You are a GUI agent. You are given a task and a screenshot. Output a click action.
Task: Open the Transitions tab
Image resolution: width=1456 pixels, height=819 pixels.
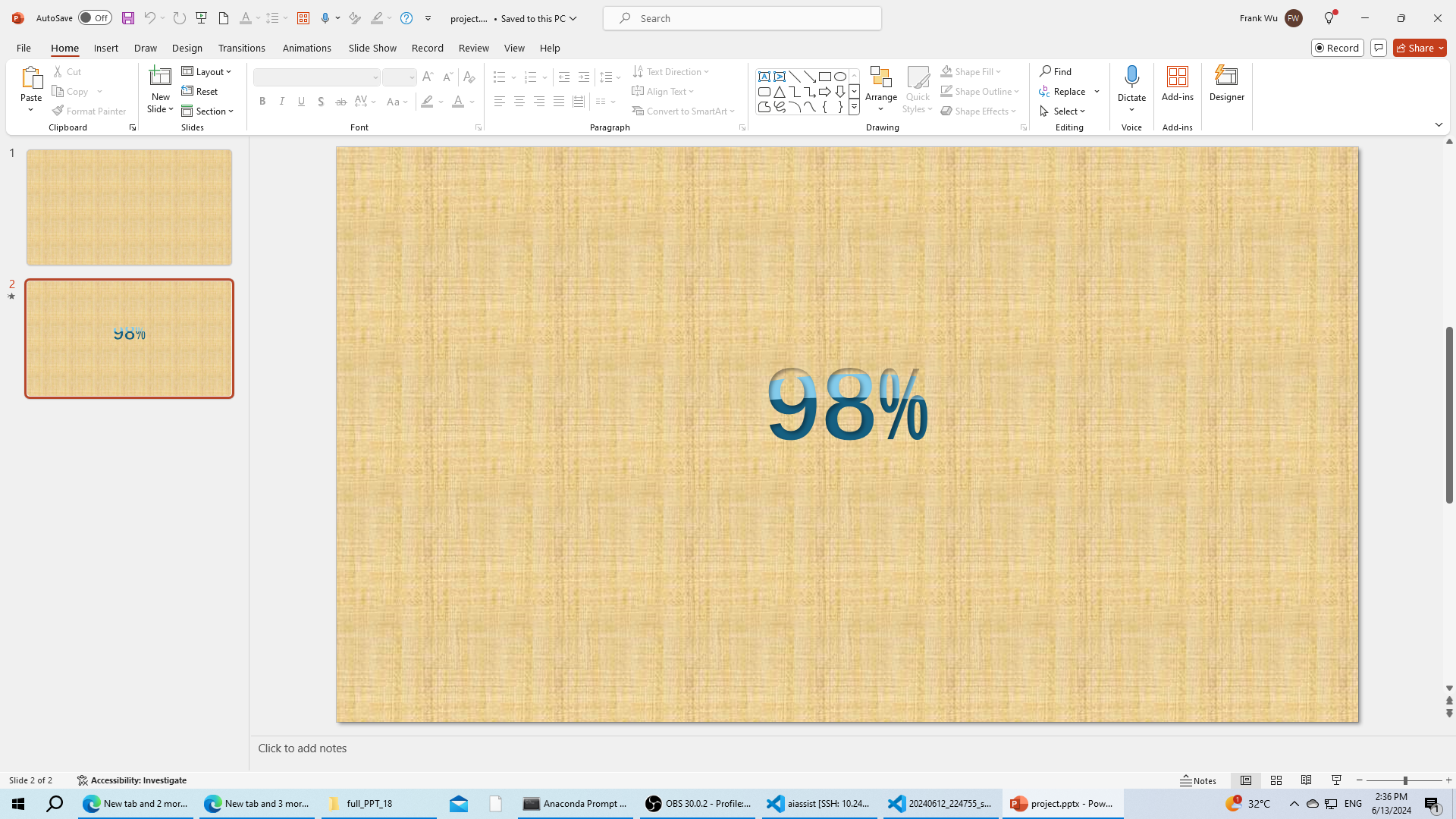pos(241,48)
